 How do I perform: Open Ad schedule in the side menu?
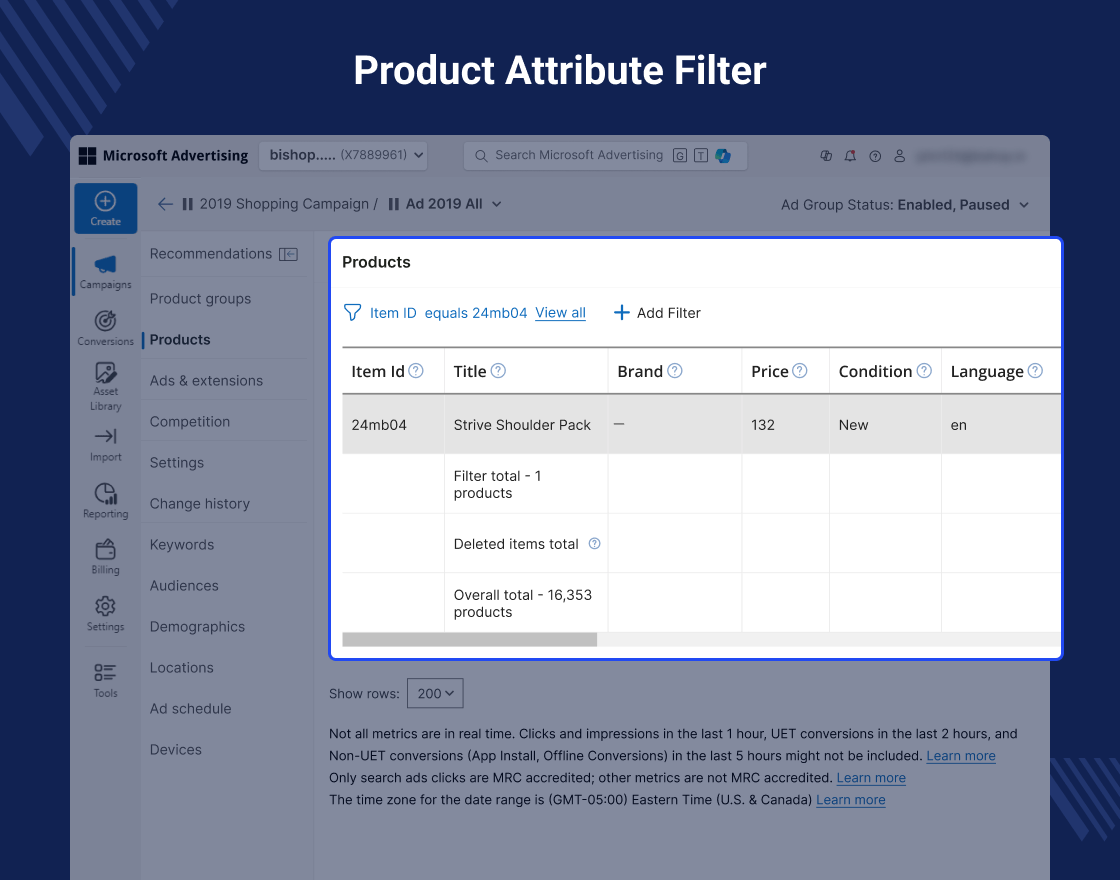point(191,709)
